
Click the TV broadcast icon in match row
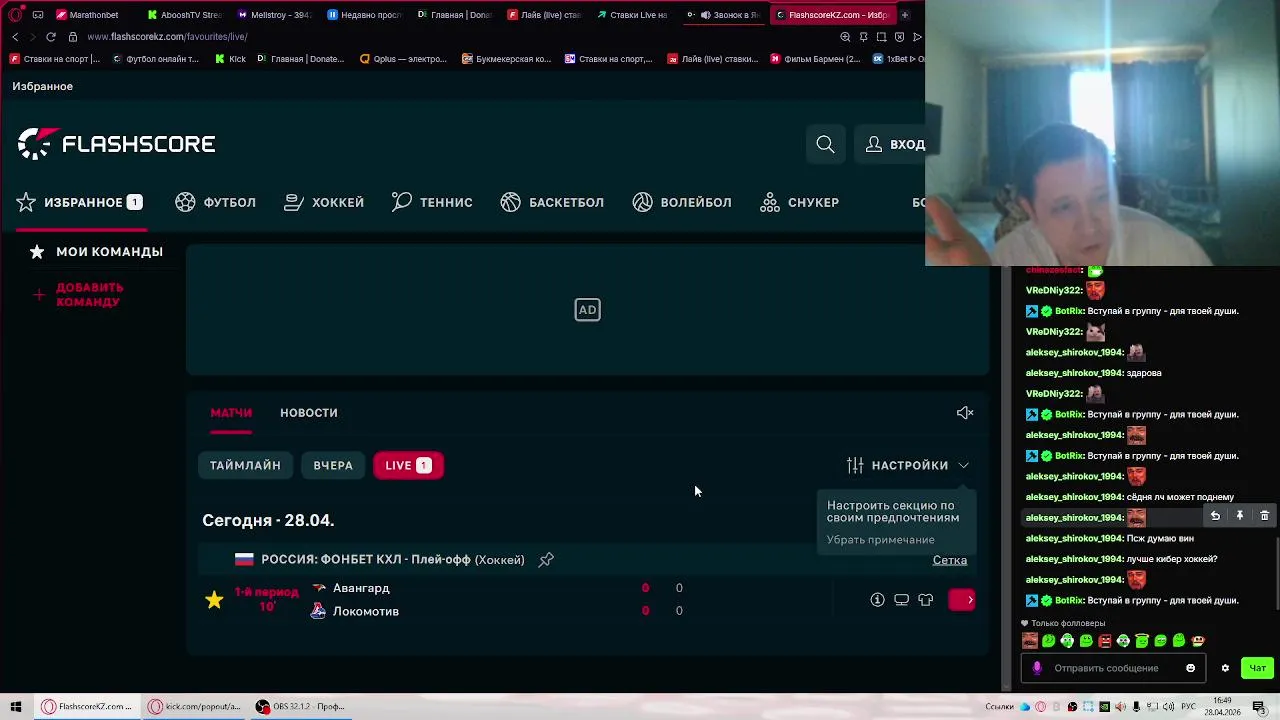901,600
